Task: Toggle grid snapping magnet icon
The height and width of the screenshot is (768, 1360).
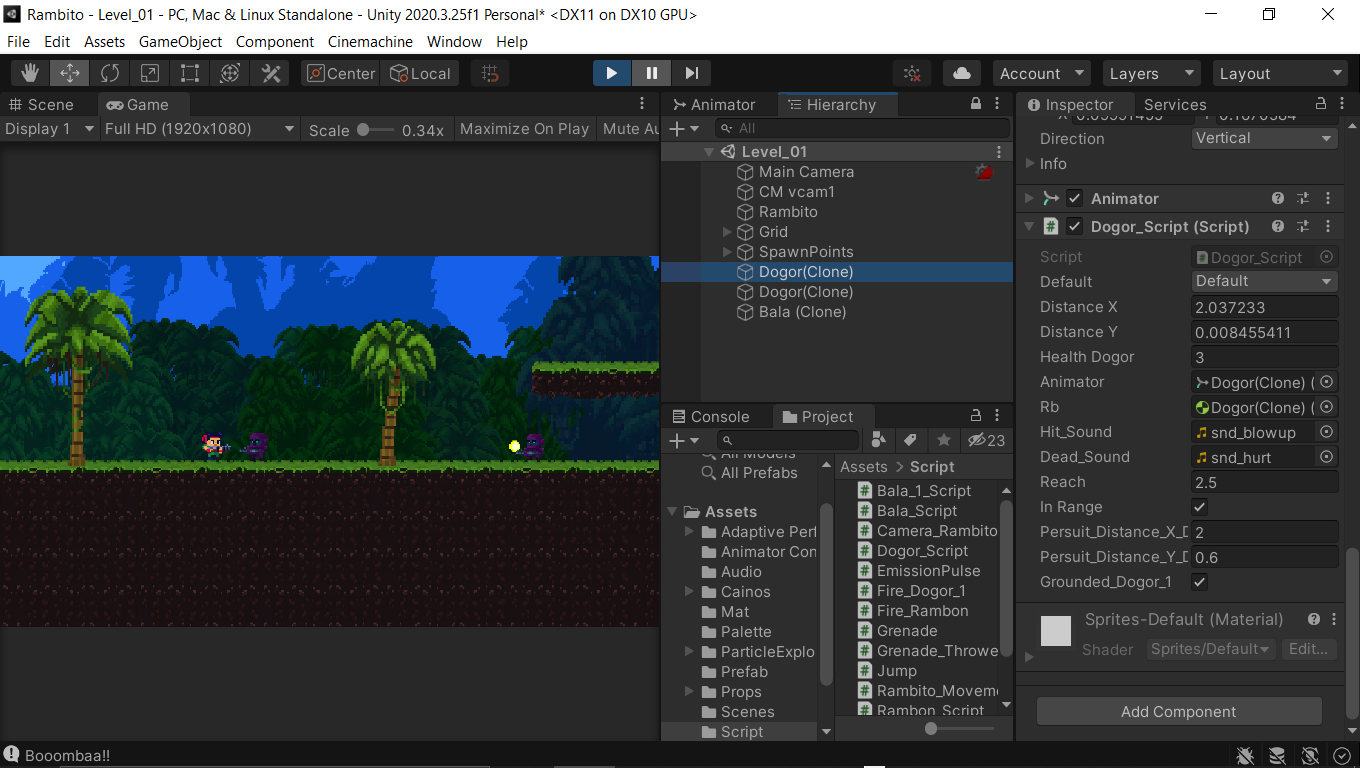Action: coord(490,73)
